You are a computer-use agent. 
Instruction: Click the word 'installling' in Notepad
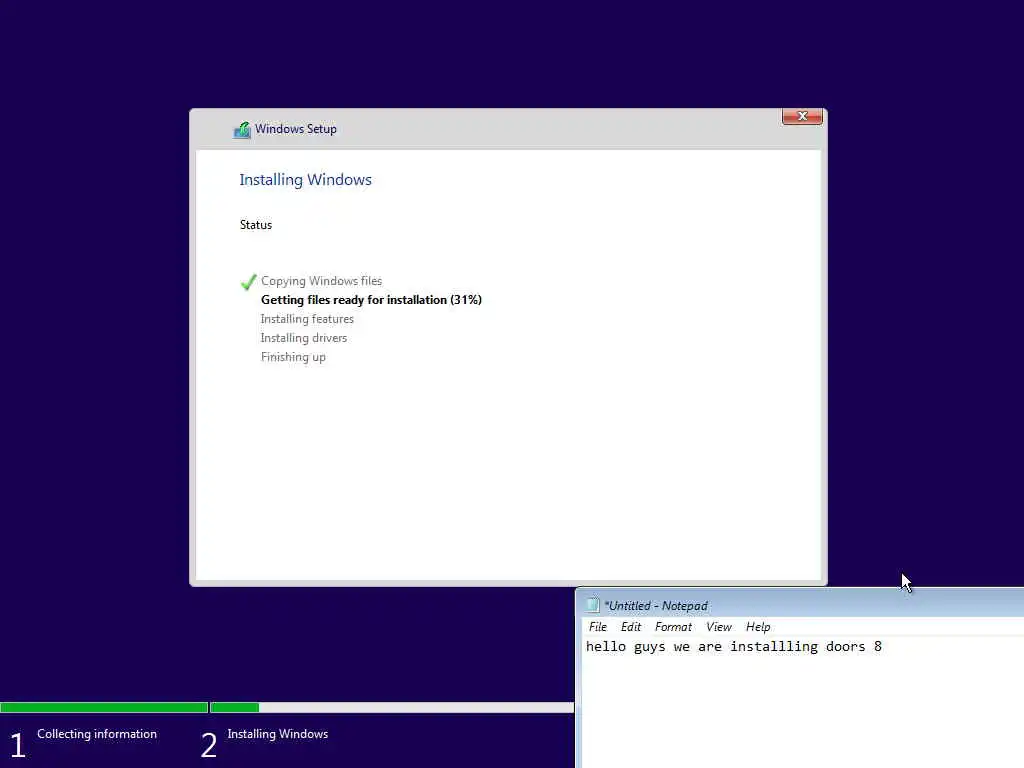773,647
